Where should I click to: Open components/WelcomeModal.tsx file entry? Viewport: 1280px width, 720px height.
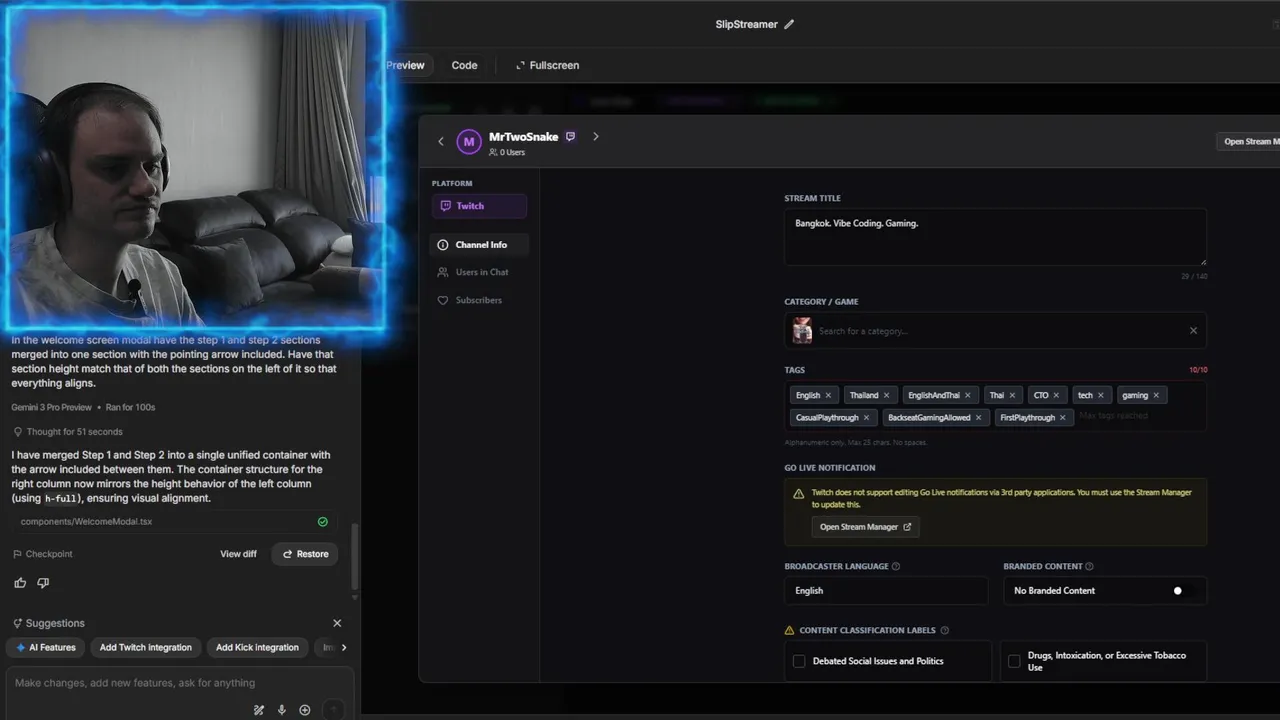tap(175, 522)
